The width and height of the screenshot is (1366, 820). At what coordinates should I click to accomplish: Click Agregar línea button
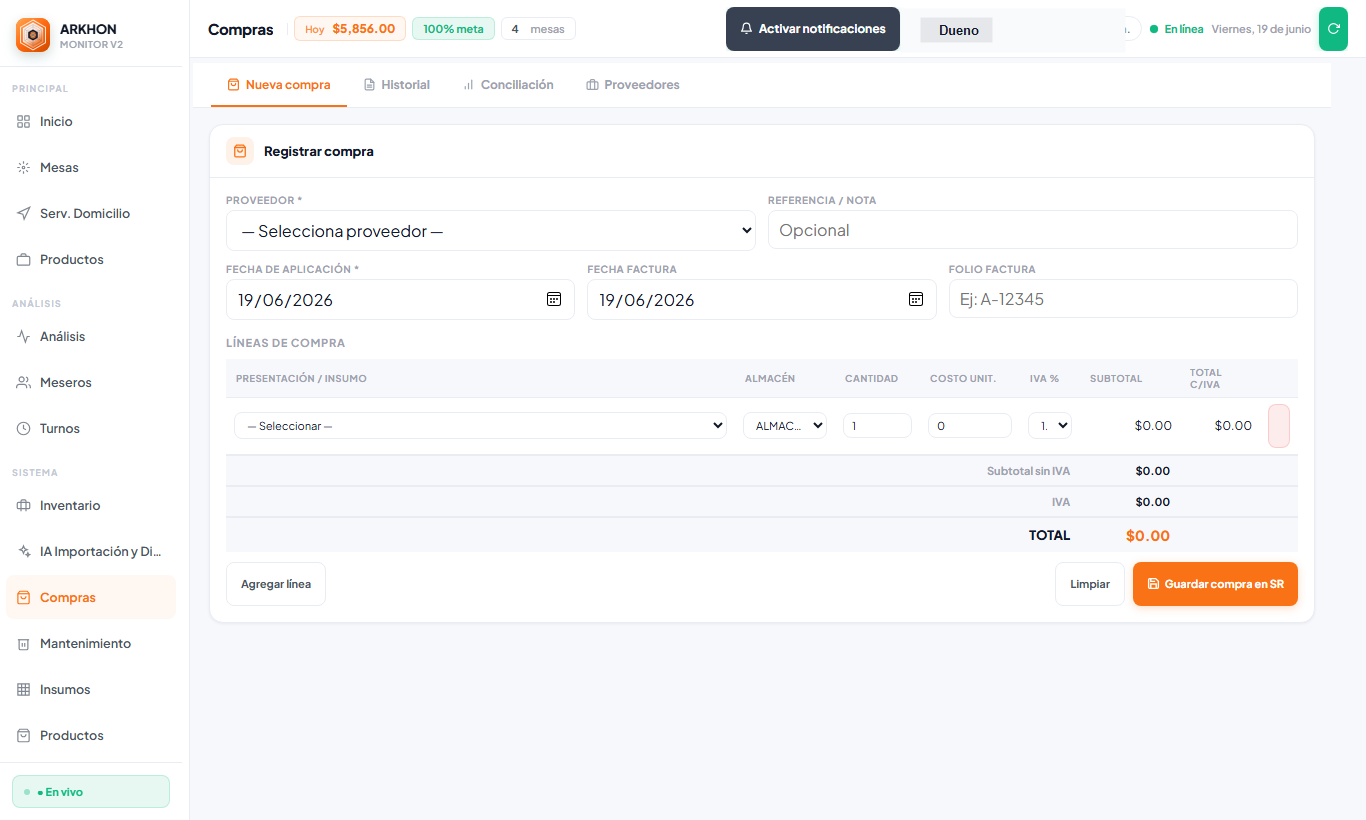pos(276,584)
